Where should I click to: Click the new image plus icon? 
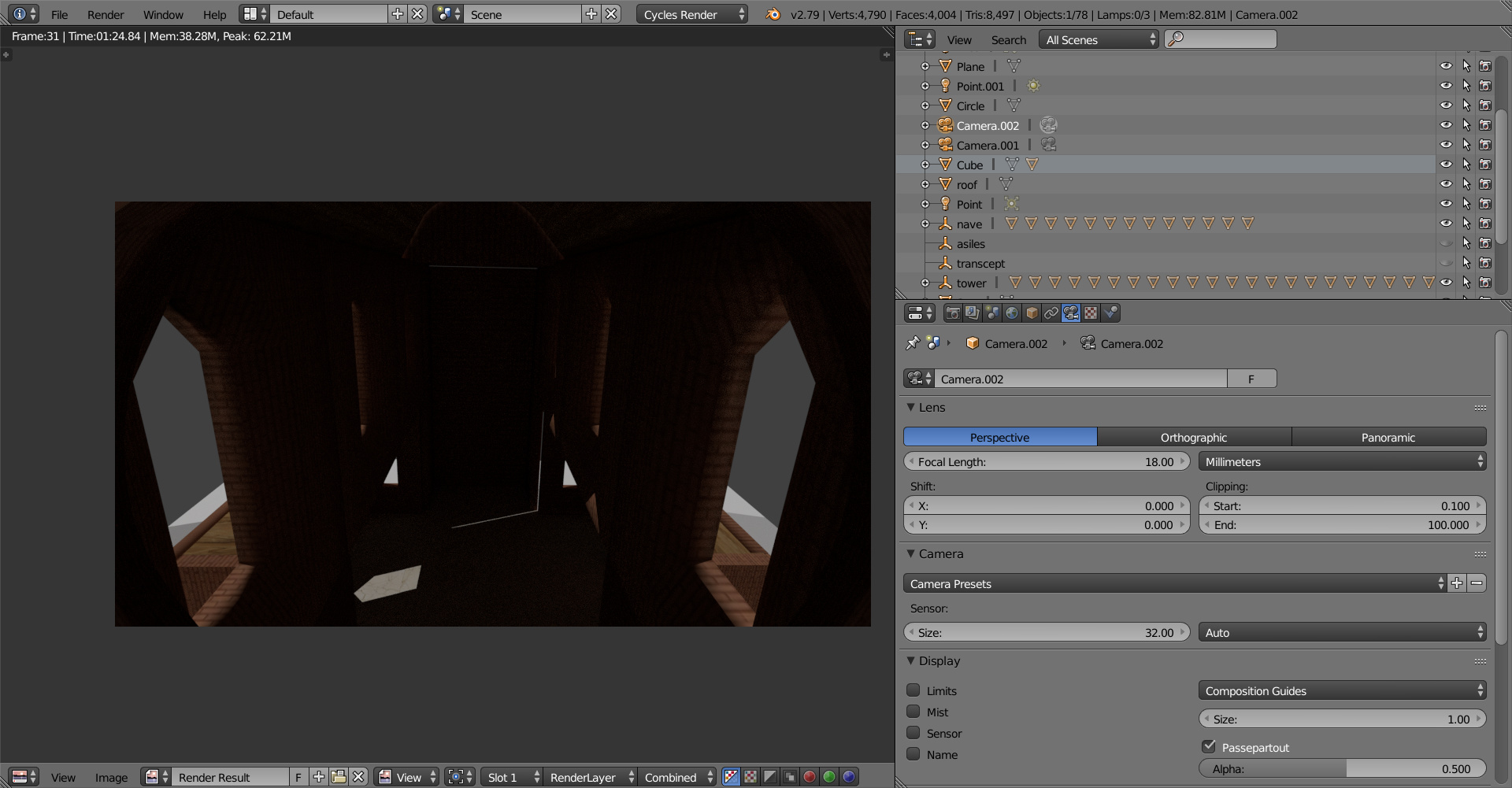(x=319, y=777)
